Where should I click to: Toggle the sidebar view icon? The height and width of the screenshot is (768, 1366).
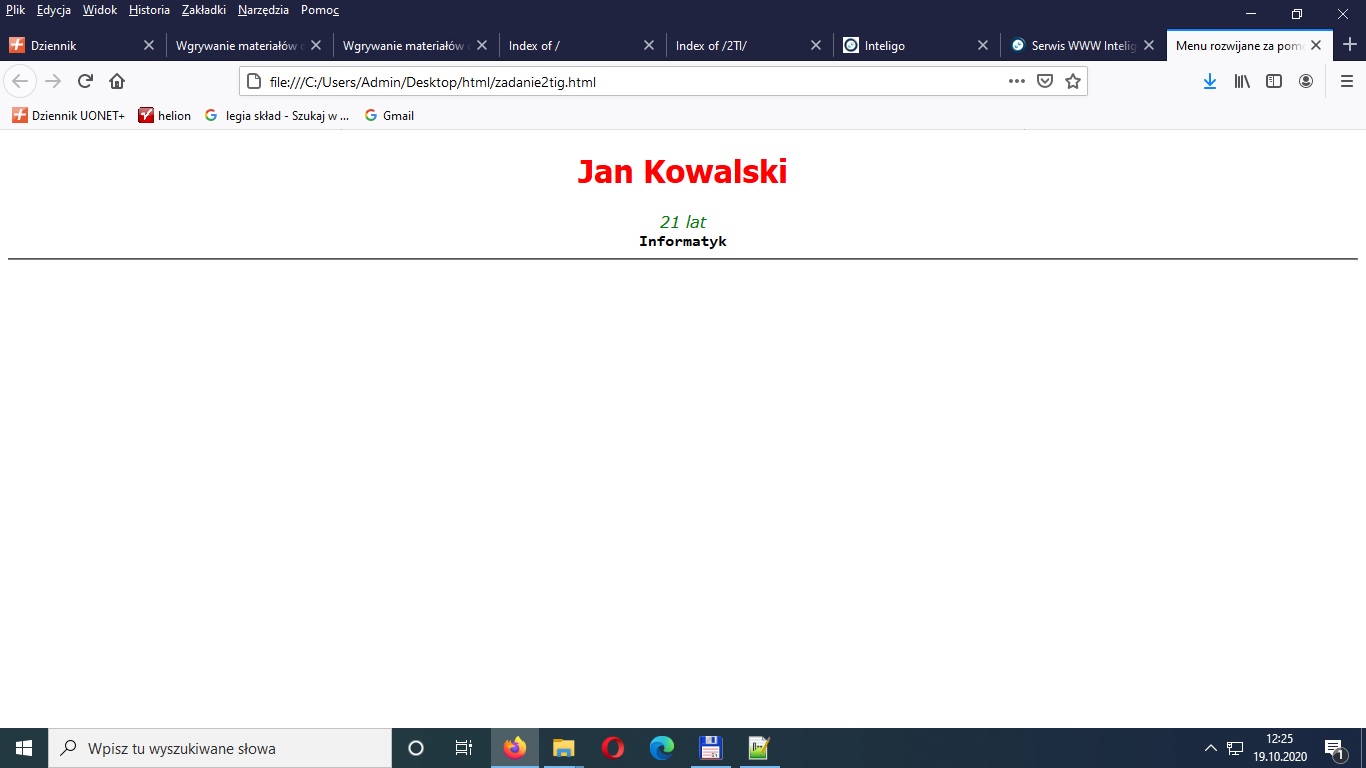pos(1274,81)
